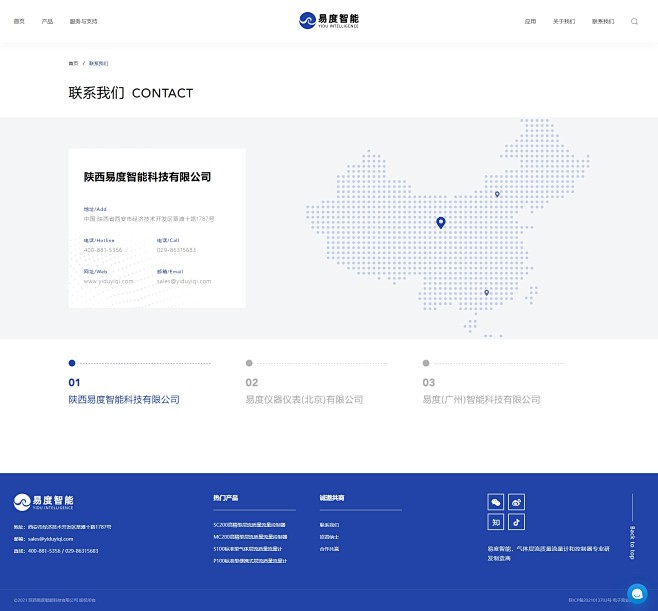Open 联系我们 in the top navigation

click(x=603, y=21)
